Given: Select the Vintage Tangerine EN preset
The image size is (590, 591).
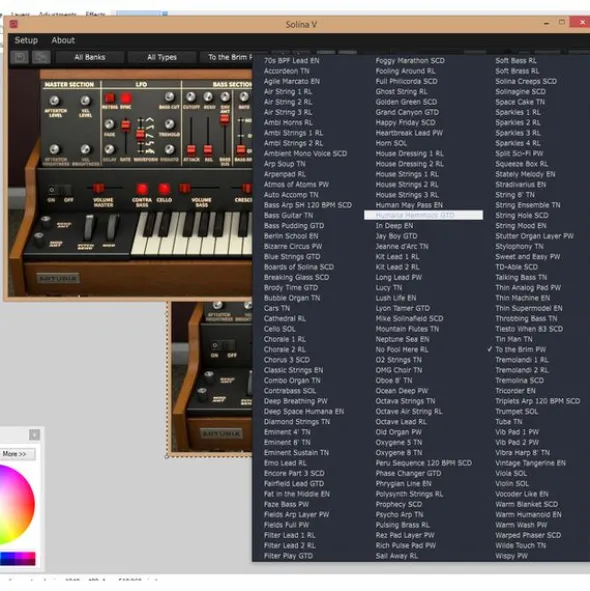Looking at the screenshot, I should [x=530, y=463].
